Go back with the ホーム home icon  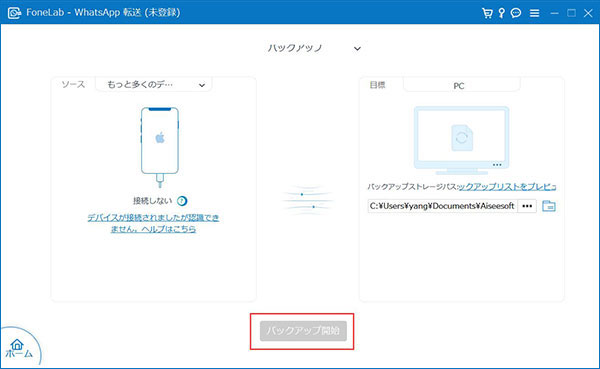click(18, 348)
